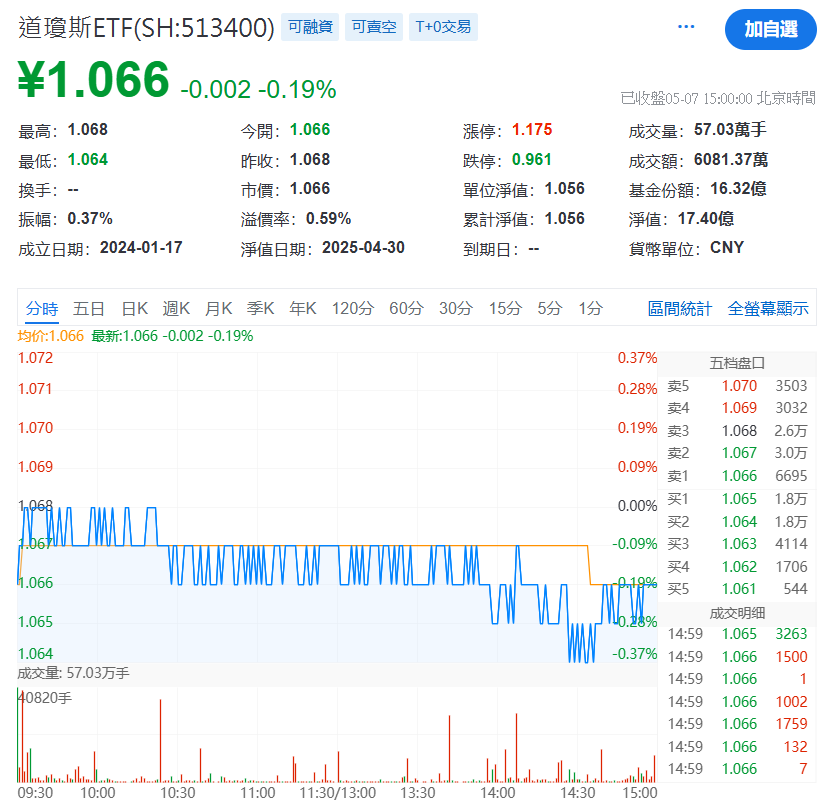Click the 振幅 value 0.37%

tap(90, 218)
